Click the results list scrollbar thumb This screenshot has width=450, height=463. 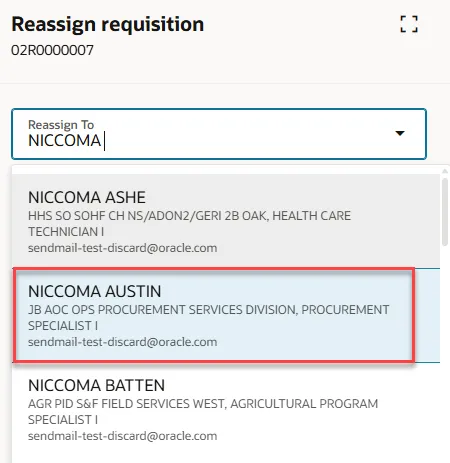click(x=445, y=212)
